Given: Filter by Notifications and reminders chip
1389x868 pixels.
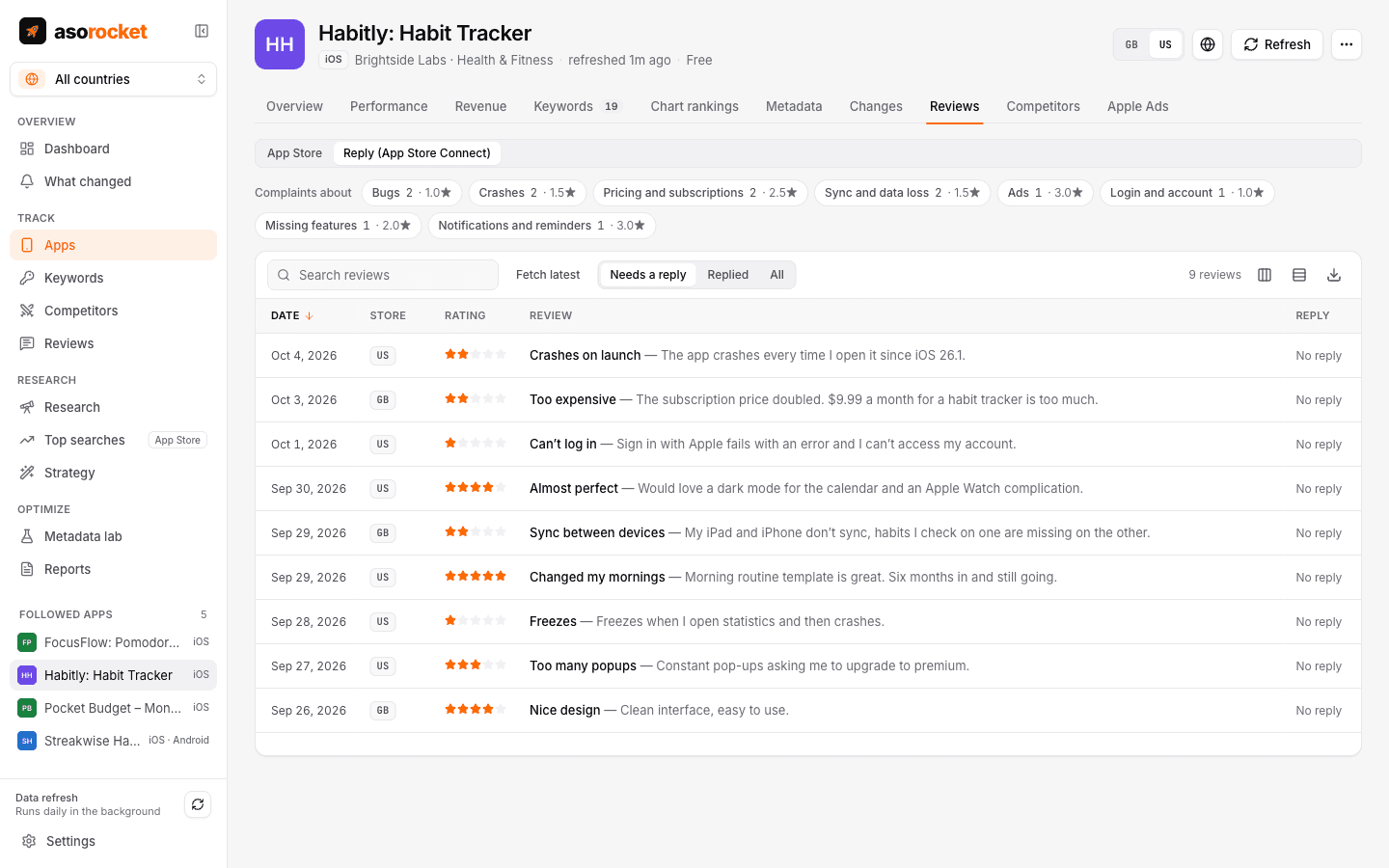Looking at the screenshot, I should (x=542, y=226).
